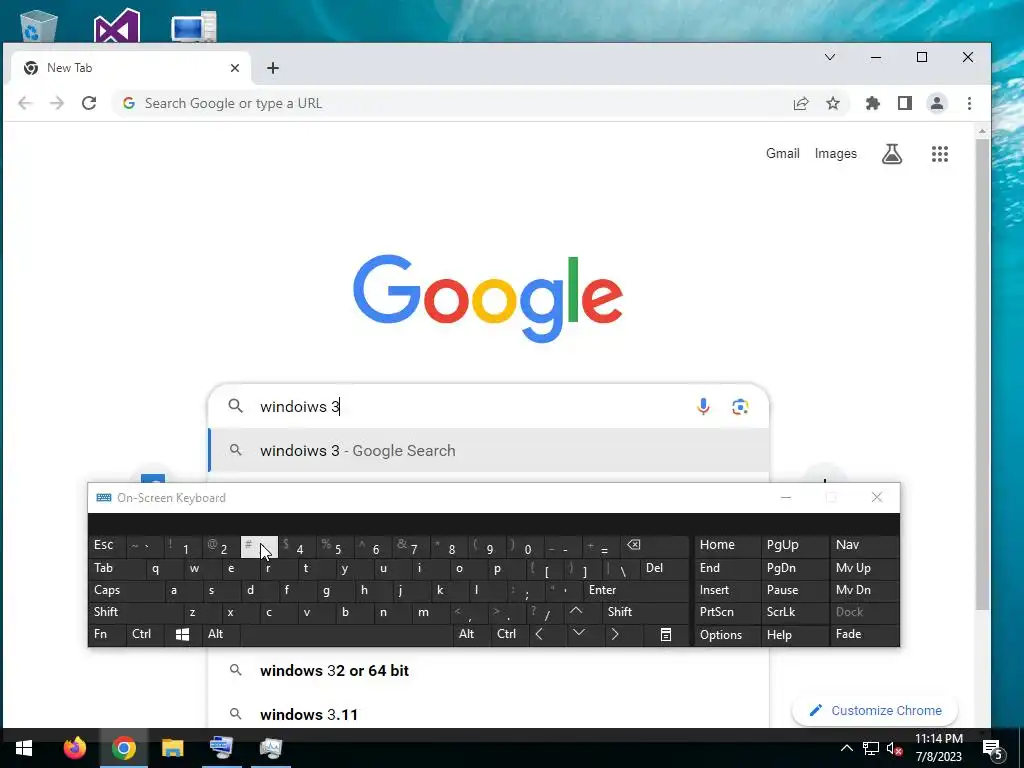1024x768 pixels.
Task: Bookmark this tab with the star icon
Action: coord(833,103)
